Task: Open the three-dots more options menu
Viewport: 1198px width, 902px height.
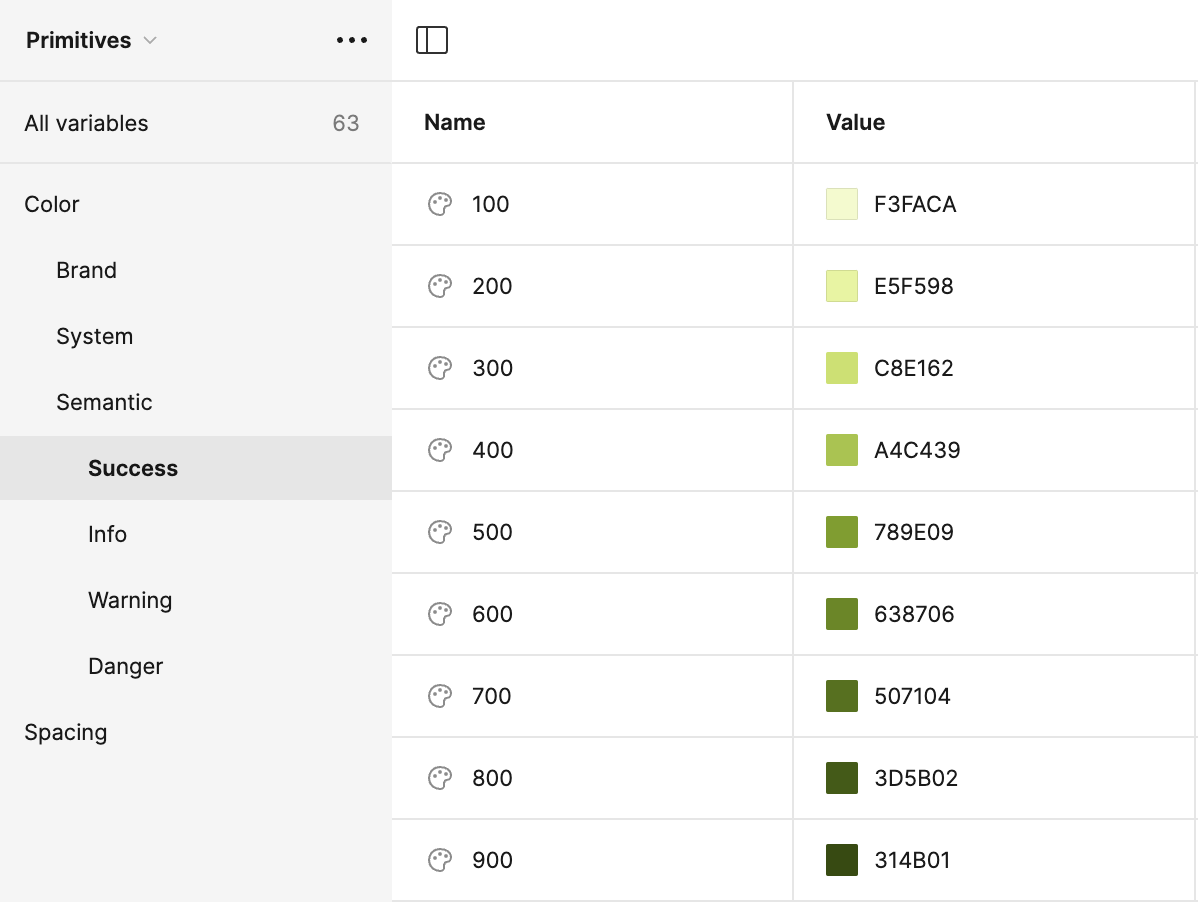Action: click(352, 40)
